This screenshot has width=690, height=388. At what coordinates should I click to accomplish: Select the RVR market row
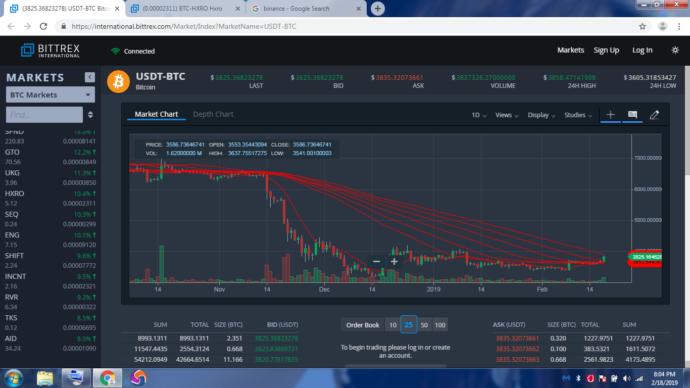click(x=50, y=302)
